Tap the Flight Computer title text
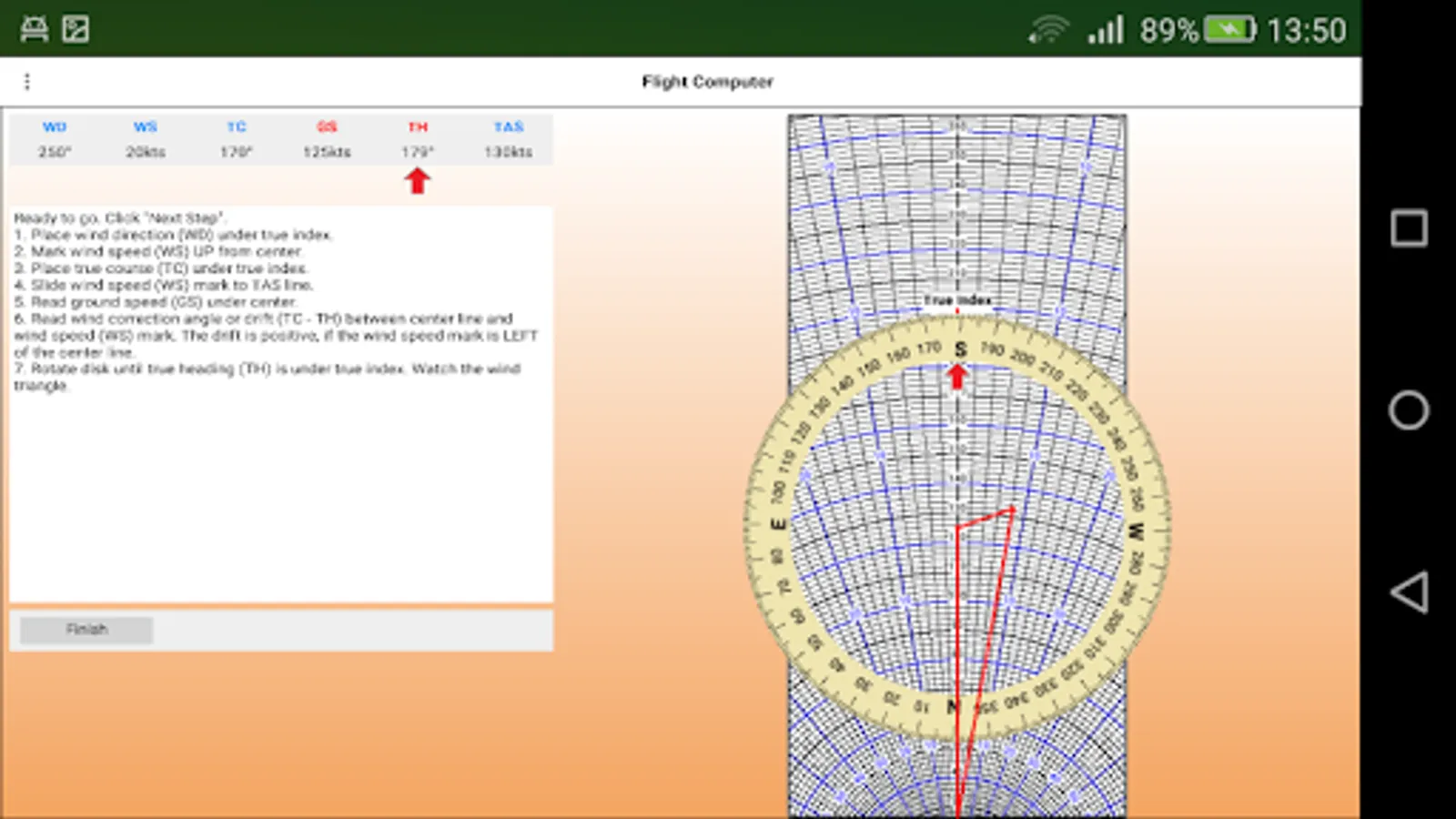This screenshot has width=1456, height=819. click(x=707, y=82)
